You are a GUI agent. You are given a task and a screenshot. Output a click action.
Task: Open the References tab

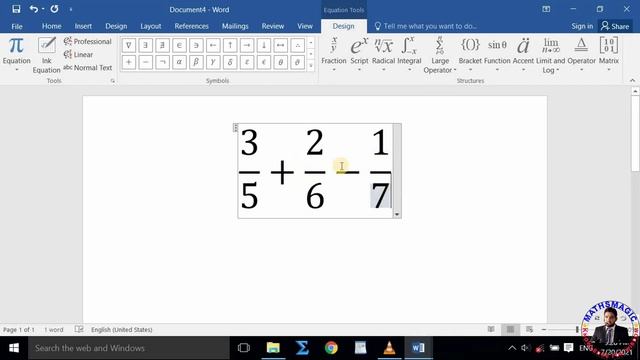191,26
